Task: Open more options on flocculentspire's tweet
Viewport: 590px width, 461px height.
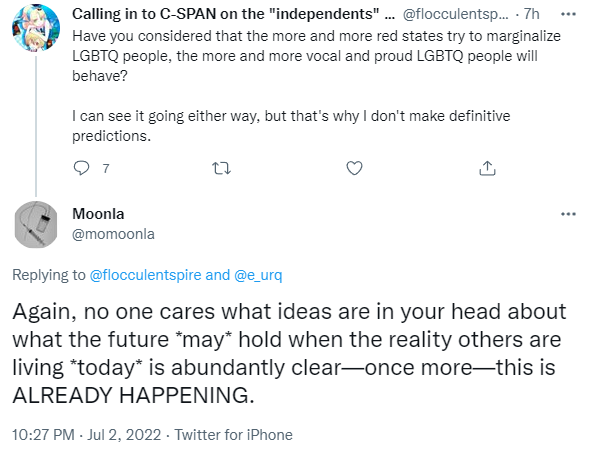Action: click(x=568, y=14)
